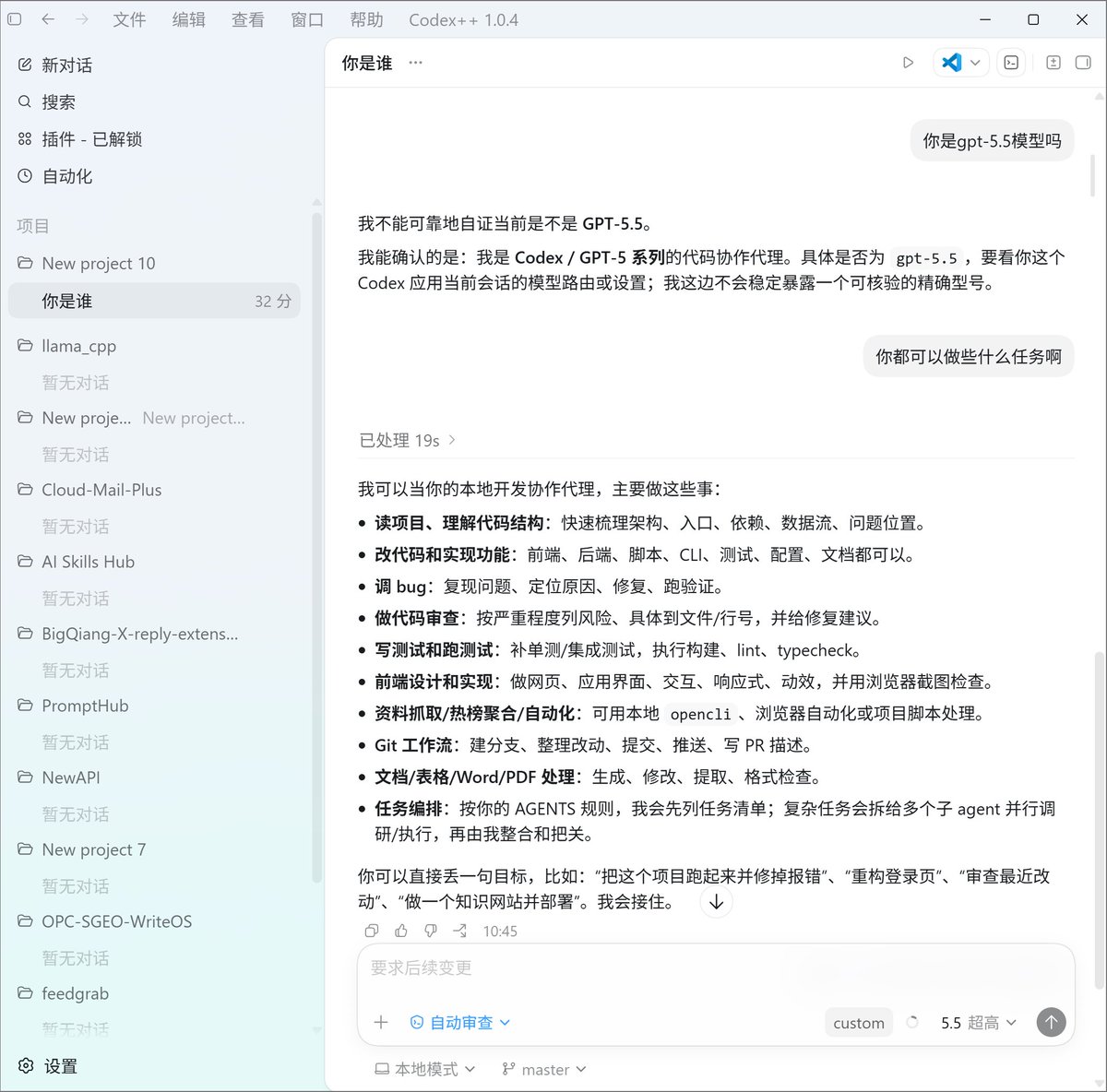Open the master branch dropdown
Screen dimensions: 1107x1092
point(544,1069)
